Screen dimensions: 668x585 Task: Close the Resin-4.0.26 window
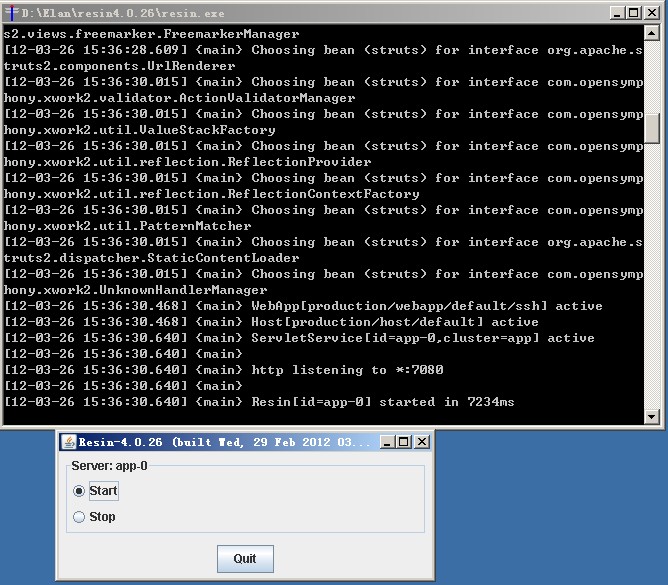(x=422, y=442)
